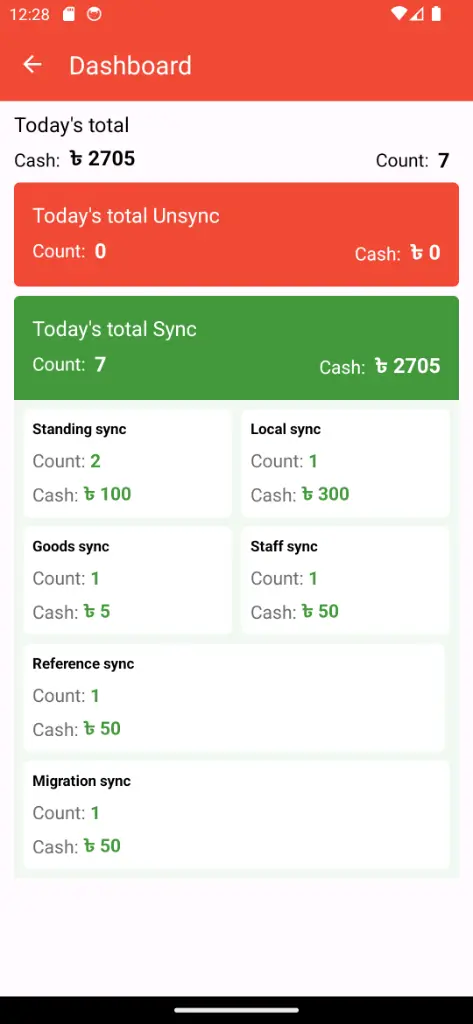Tap the Dashboard title
Image resolution: width=473 pixels, height=1024 pixels.
click(x=131, y=66)
